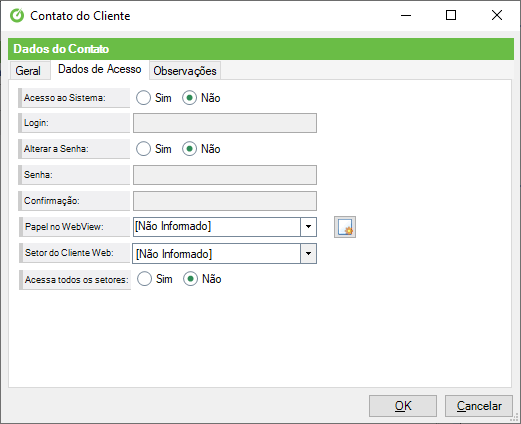Click into the Senha password field
This screenshot has width=521, height=424.
pos(225,175)
